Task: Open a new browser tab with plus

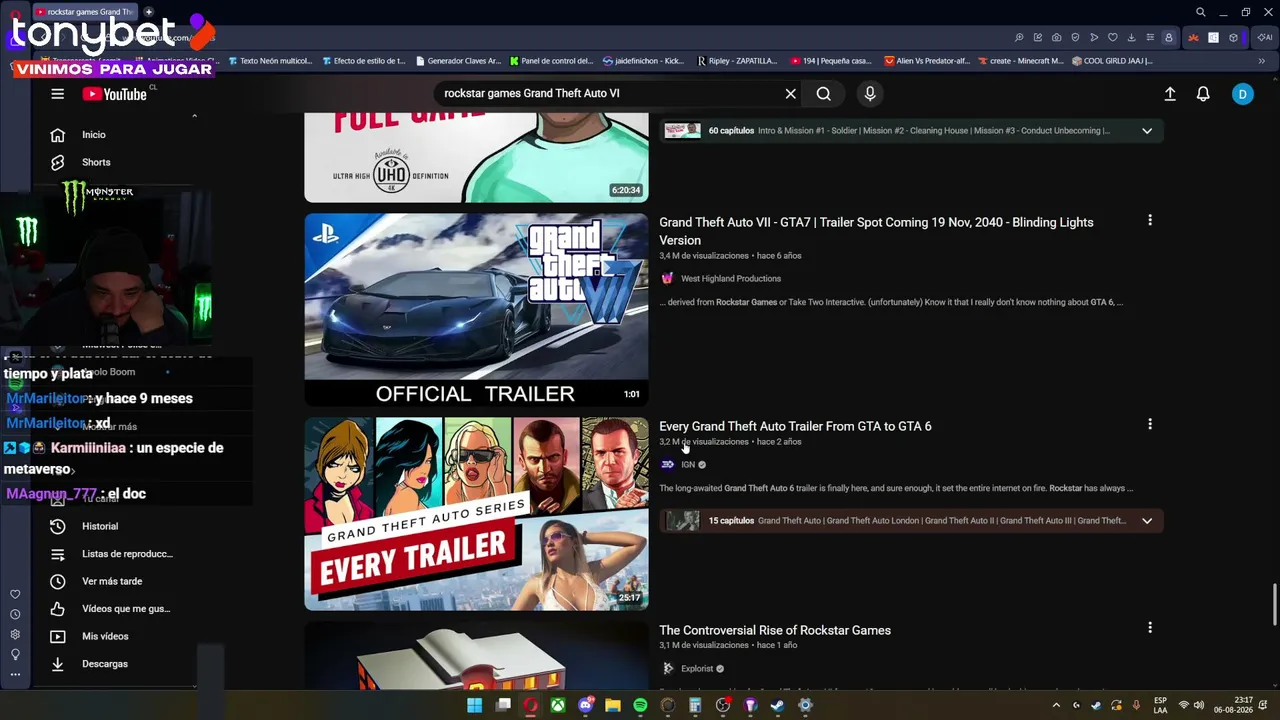Action: coord(148,12)
